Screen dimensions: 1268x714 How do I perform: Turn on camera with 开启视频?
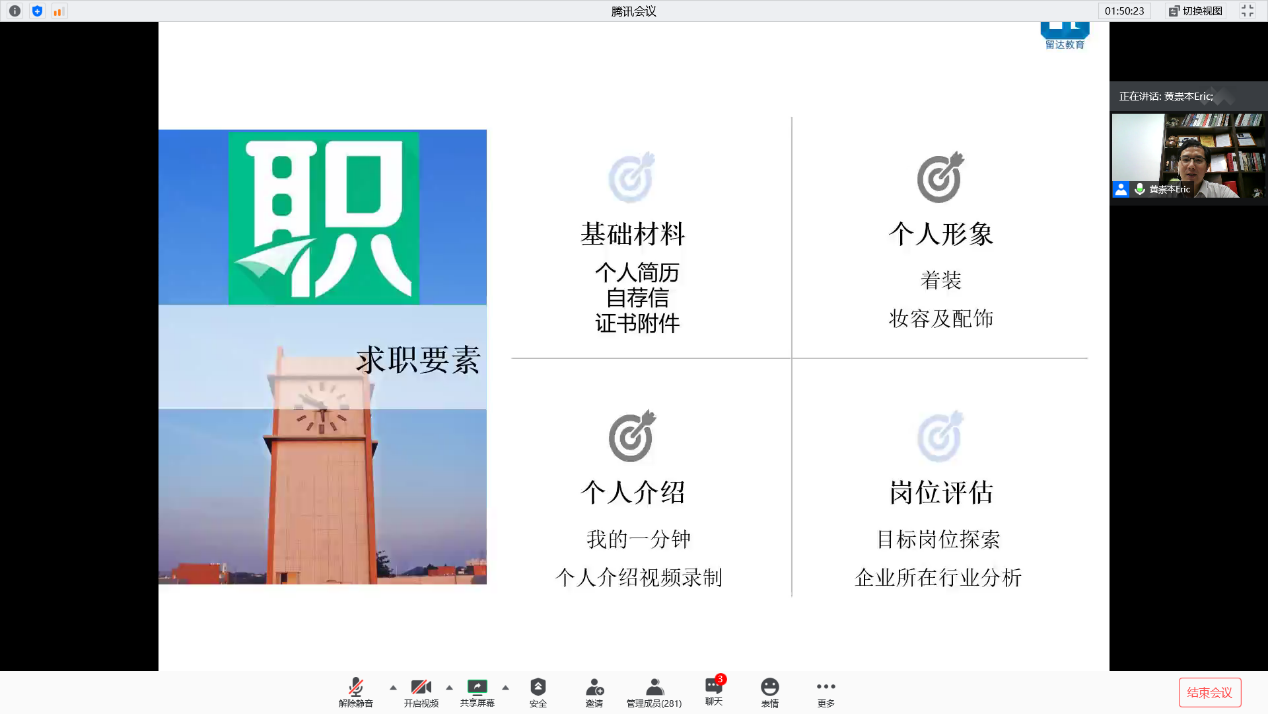421,692
